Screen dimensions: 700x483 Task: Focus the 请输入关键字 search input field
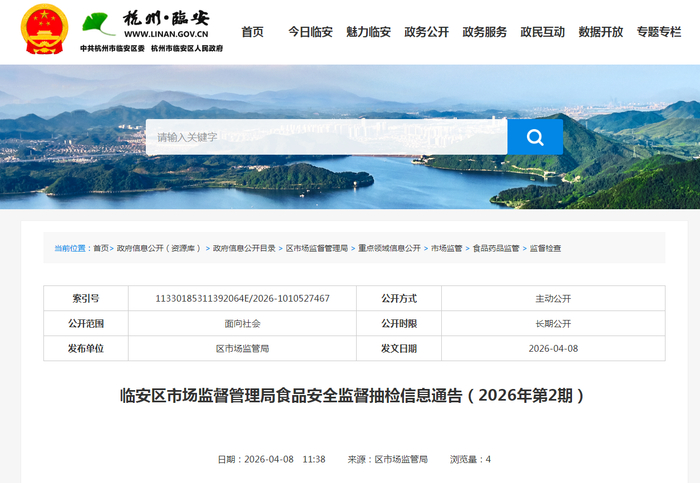pyautogui.click(x=326, y=137)
